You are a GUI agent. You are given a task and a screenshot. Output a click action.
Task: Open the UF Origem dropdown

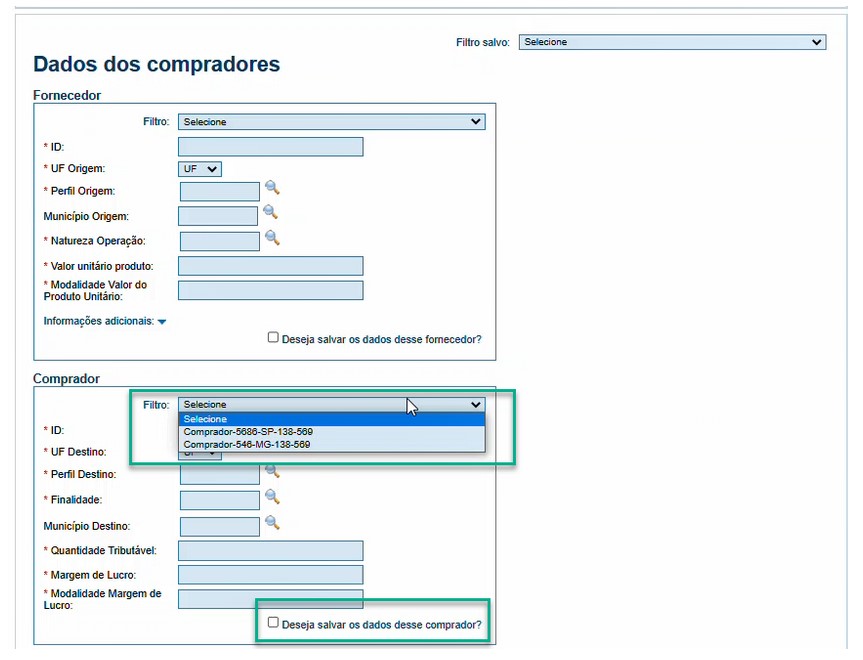pyautogui.click(x=200, y=169)
